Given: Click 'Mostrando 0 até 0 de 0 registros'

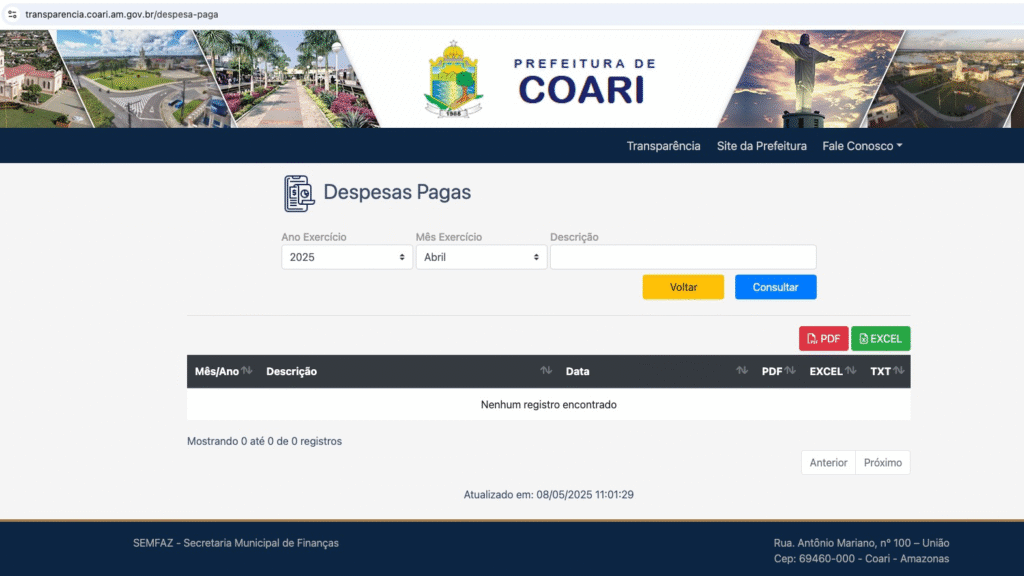Looking at the screenshot, I should point(264,441).
